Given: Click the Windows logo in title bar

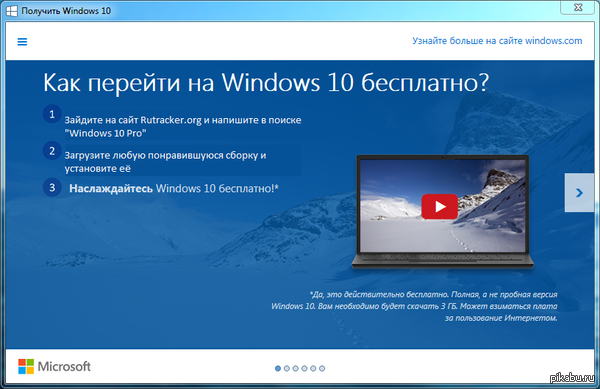Looking at the screenshot, I should tap(11, 11).
